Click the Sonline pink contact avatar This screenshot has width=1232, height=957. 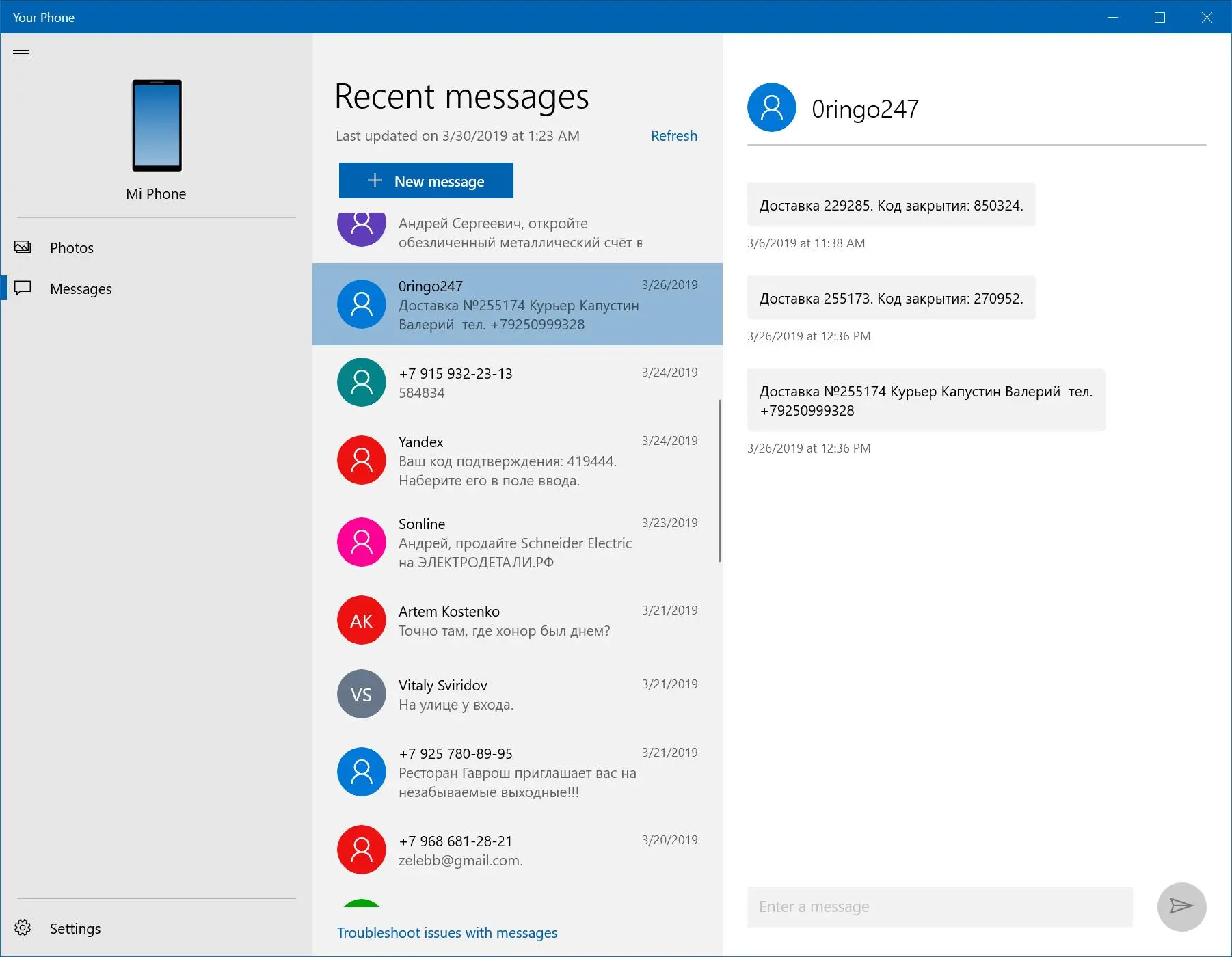point(362,542)
